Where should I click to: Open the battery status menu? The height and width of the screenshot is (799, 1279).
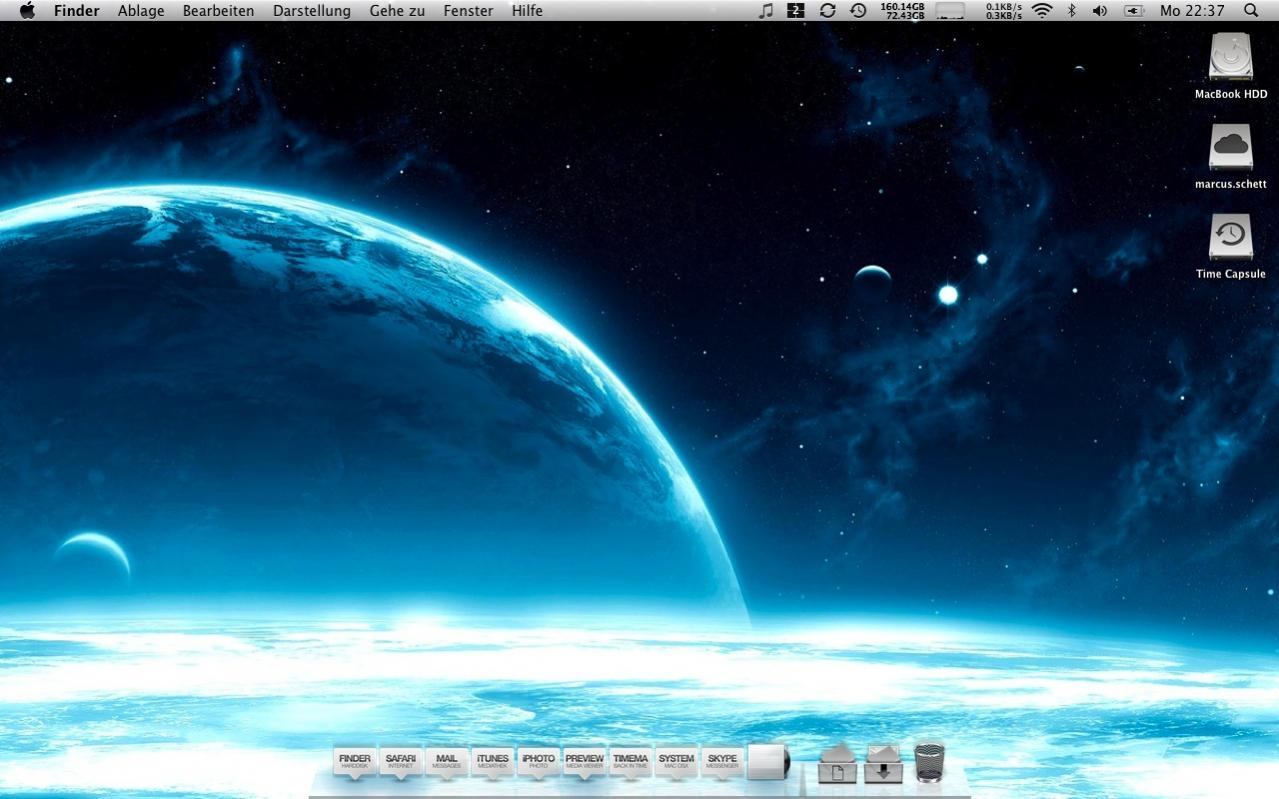coord(1133,11)
